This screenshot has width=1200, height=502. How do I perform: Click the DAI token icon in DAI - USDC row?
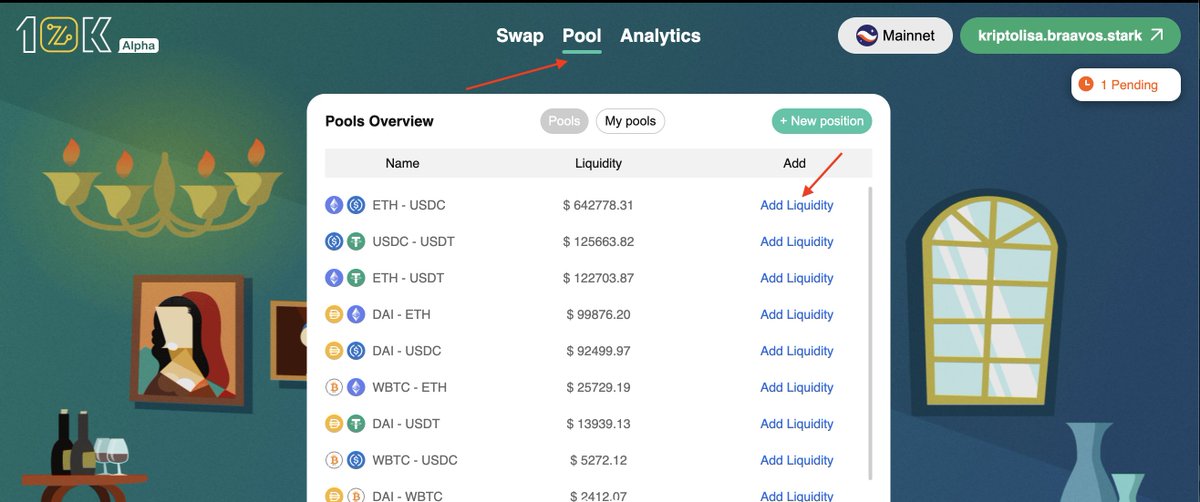334,351
